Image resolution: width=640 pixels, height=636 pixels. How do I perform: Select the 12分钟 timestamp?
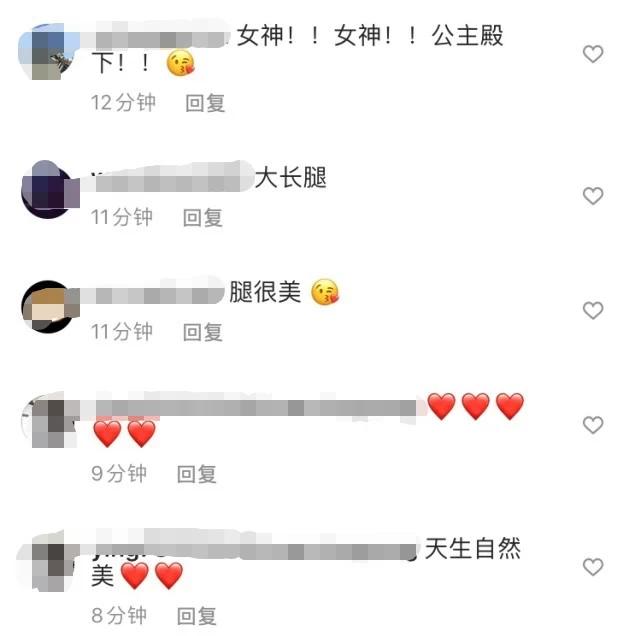[x=123, y=102]
